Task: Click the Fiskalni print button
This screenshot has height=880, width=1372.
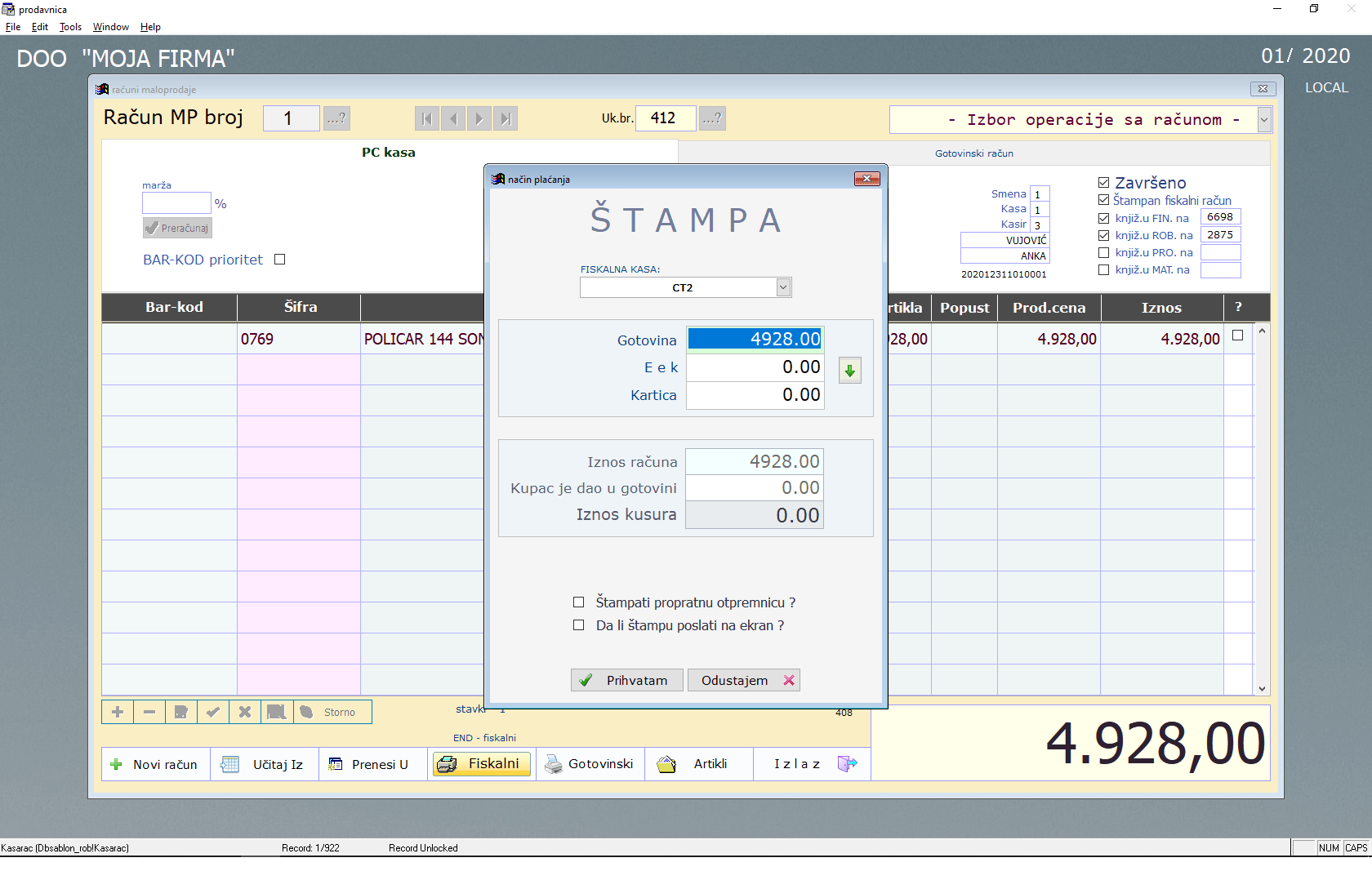Action: tap(482, 764)
